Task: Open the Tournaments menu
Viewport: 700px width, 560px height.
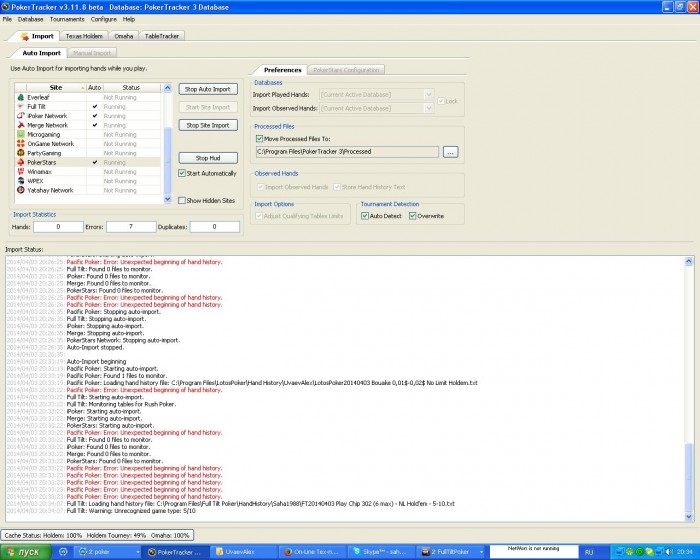Action: coord(67,20)
